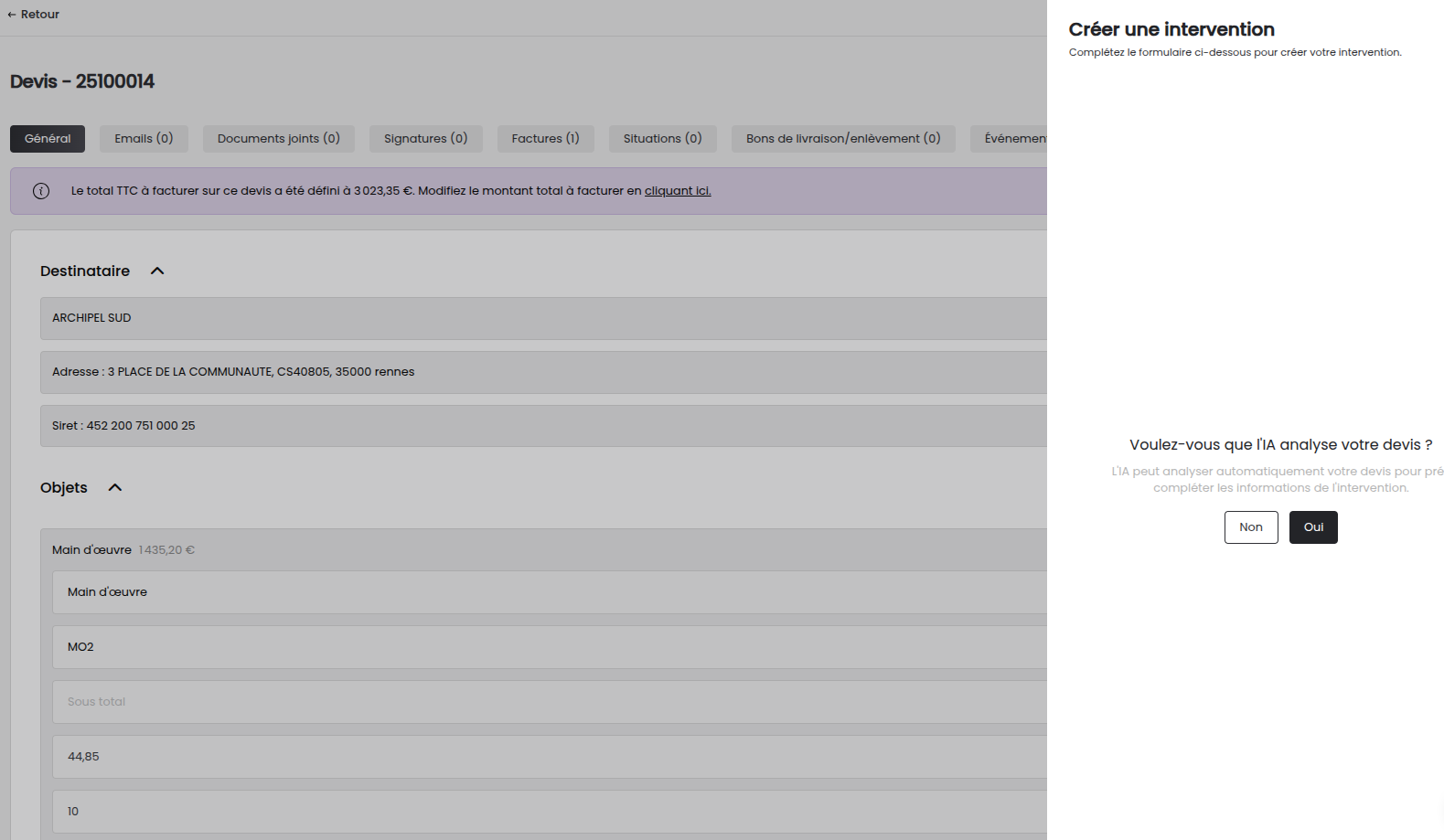Click Oui to let the AI analyze the quote
Image resolution: width=1444 pixels, height=840 pixels.
pos(1312,527)
